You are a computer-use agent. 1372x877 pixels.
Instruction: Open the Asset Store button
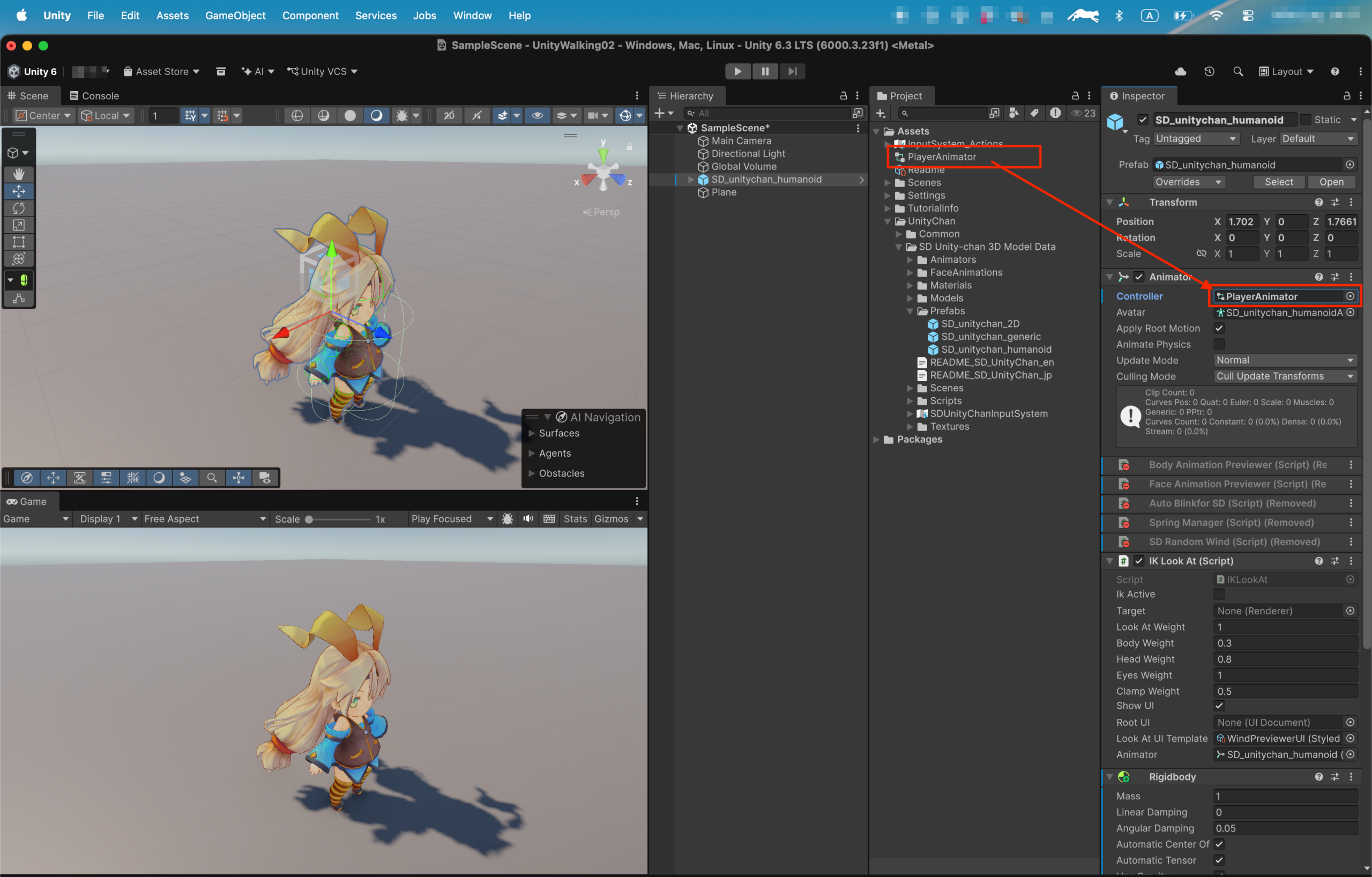[x=161, y=71]
